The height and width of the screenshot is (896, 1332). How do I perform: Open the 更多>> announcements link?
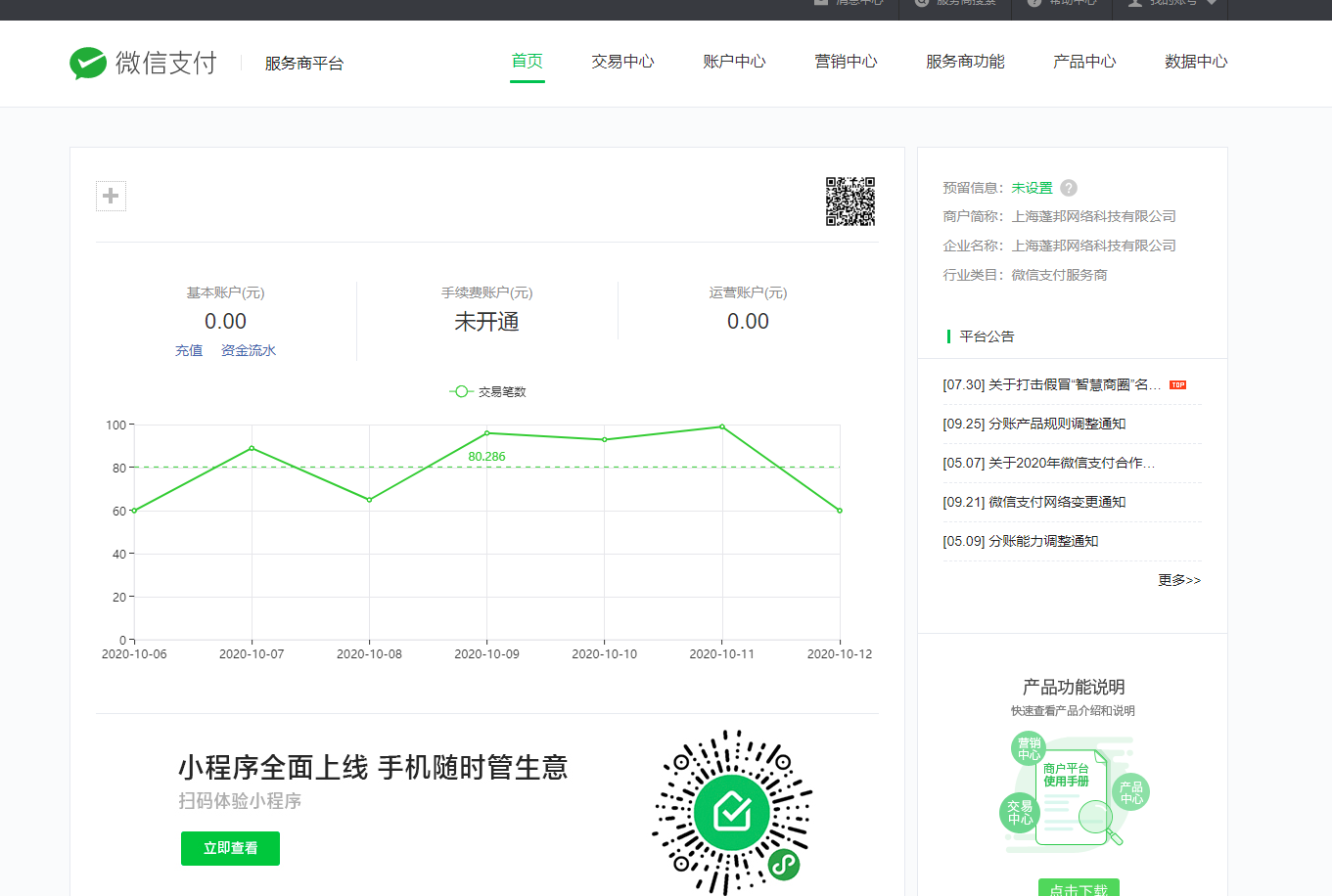click(1179, 580)
